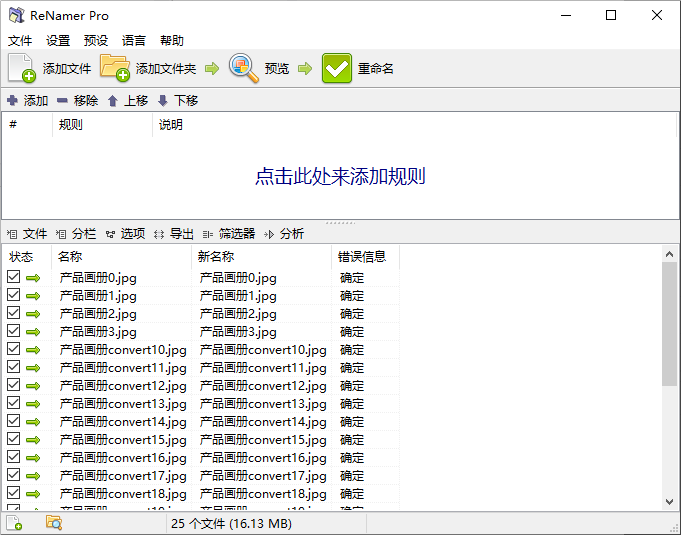681x535 pixels.
Task: Open the 筛选器 filters dropdown
Action: (228, 234)
